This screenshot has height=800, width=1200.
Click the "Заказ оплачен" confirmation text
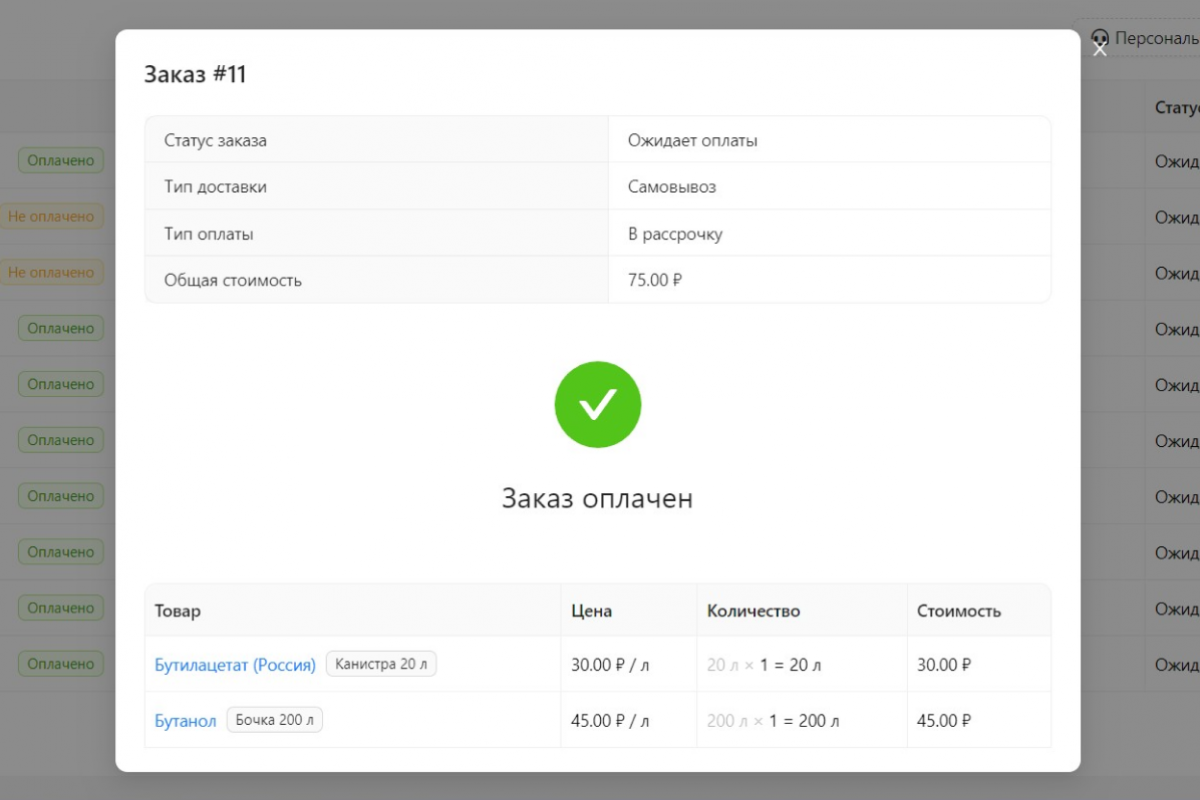(597, 498)
